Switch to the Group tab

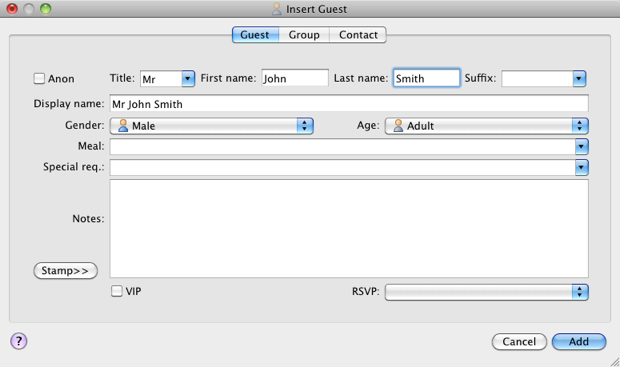[304, 35]
